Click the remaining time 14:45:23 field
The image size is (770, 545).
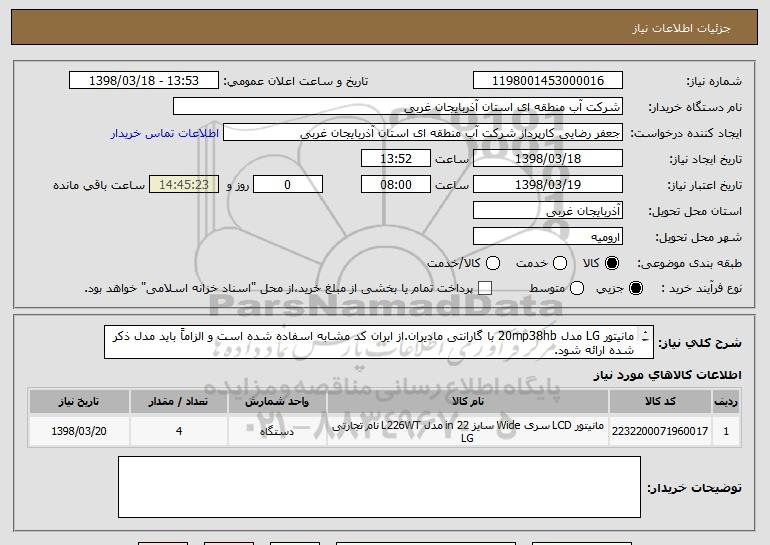point(184,185)
